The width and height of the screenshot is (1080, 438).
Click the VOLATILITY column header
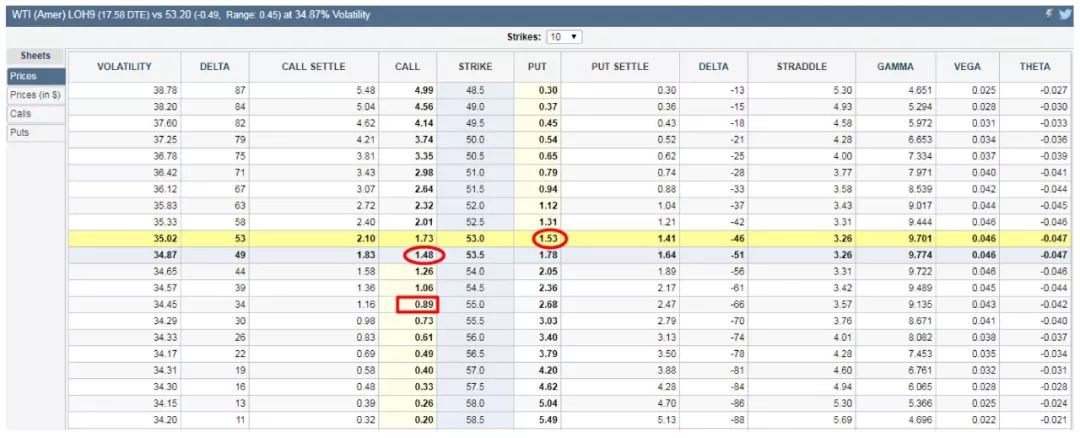(124, 66)
